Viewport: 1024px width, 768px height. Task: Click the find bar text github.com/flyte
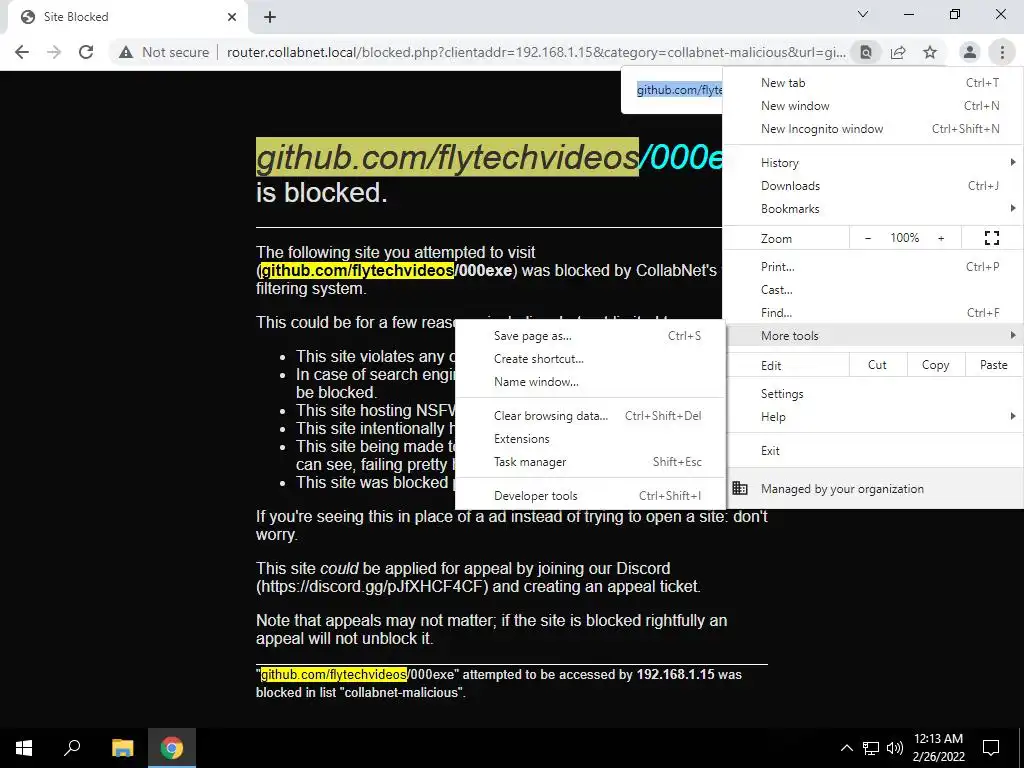coord(679,89)
